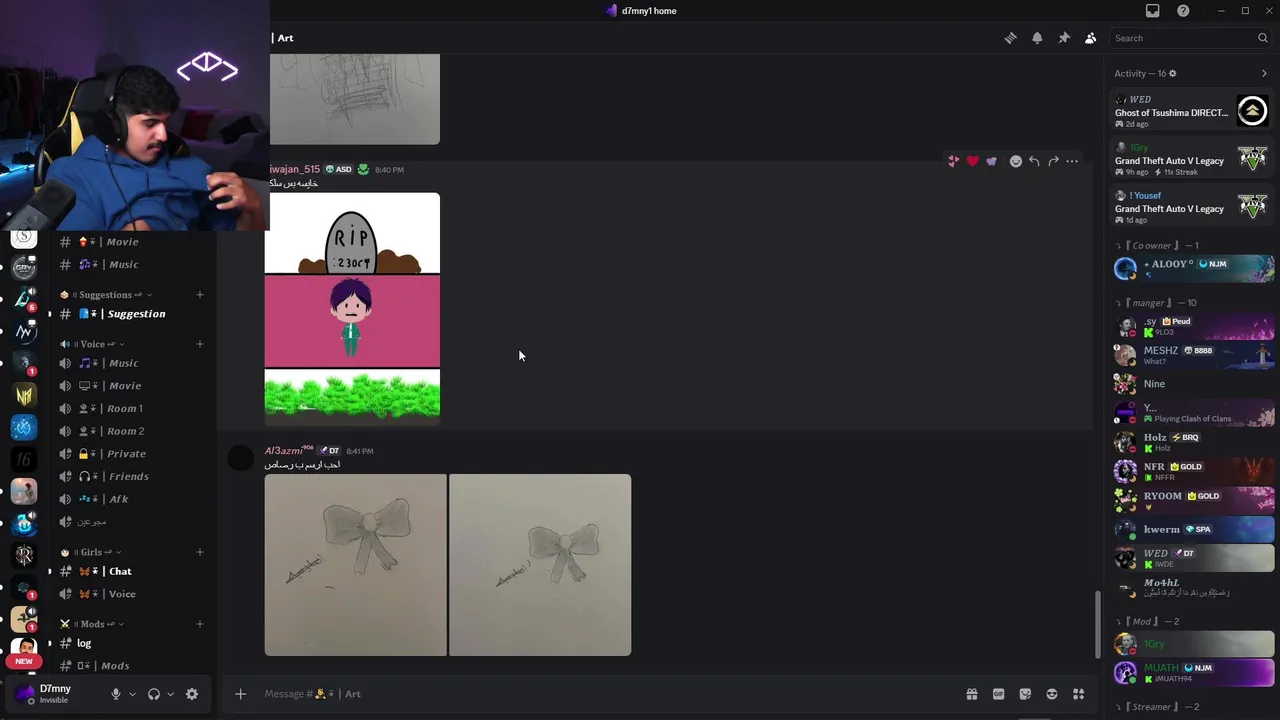Open the Music text channel
Screen dimensions: 1280x720
point(131,265)
